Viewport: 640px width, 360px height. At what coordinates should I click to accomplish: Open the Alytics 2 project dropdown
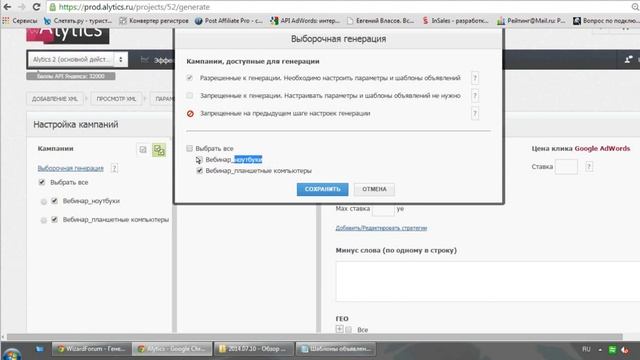click(x=78, y=60)
